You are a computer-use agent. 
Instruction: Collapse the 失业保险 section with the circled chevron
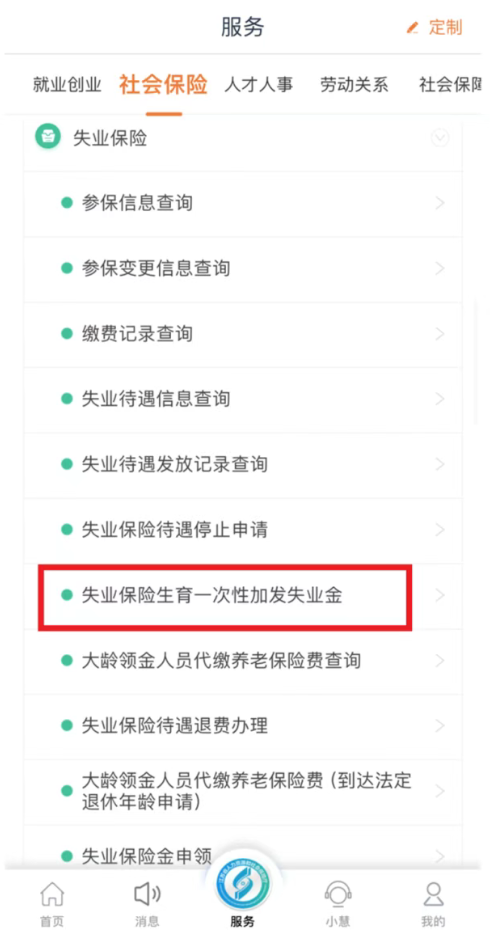pyautogui.click(x=440, y=138)
